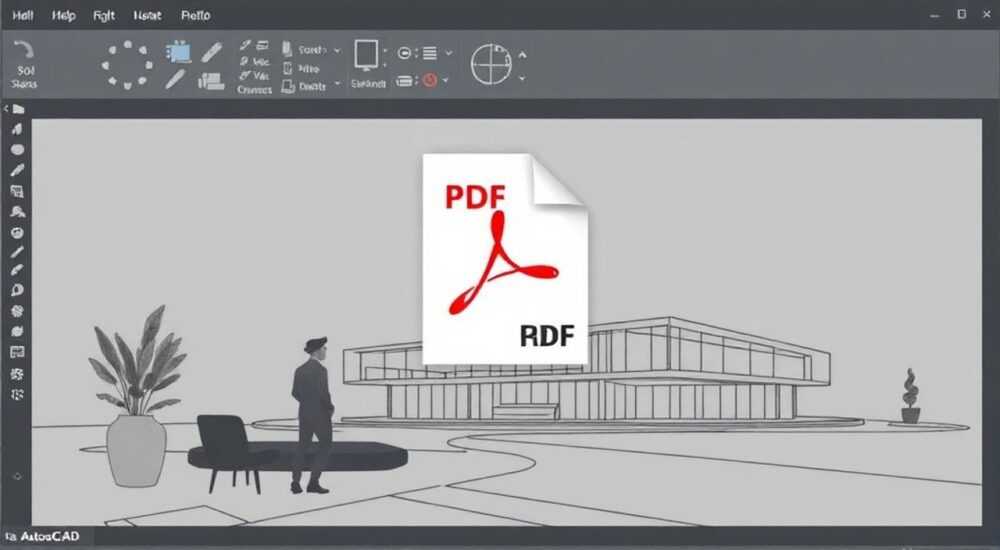This screenshot has width=1000, height=550.
Task: Select the pencil tool in left sidebar
Action: (17, 170)
